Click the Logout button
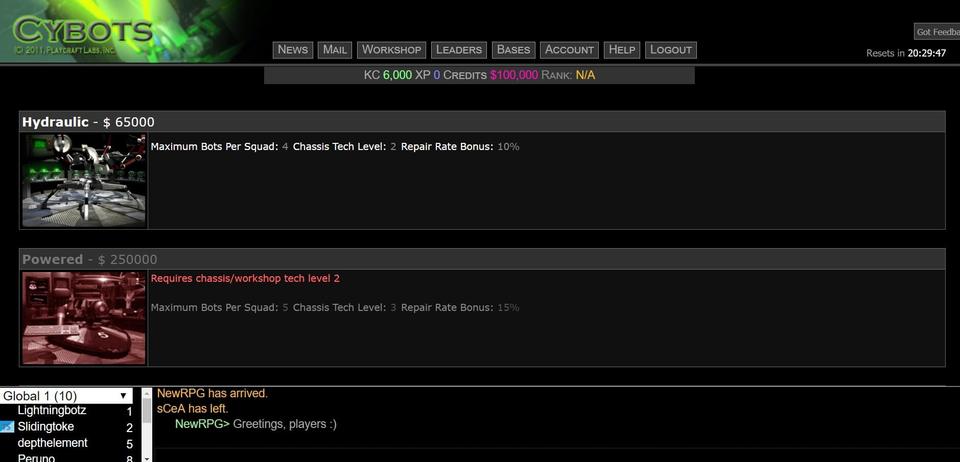This screenshot has width=960, height=462. [x=670, y=50]
